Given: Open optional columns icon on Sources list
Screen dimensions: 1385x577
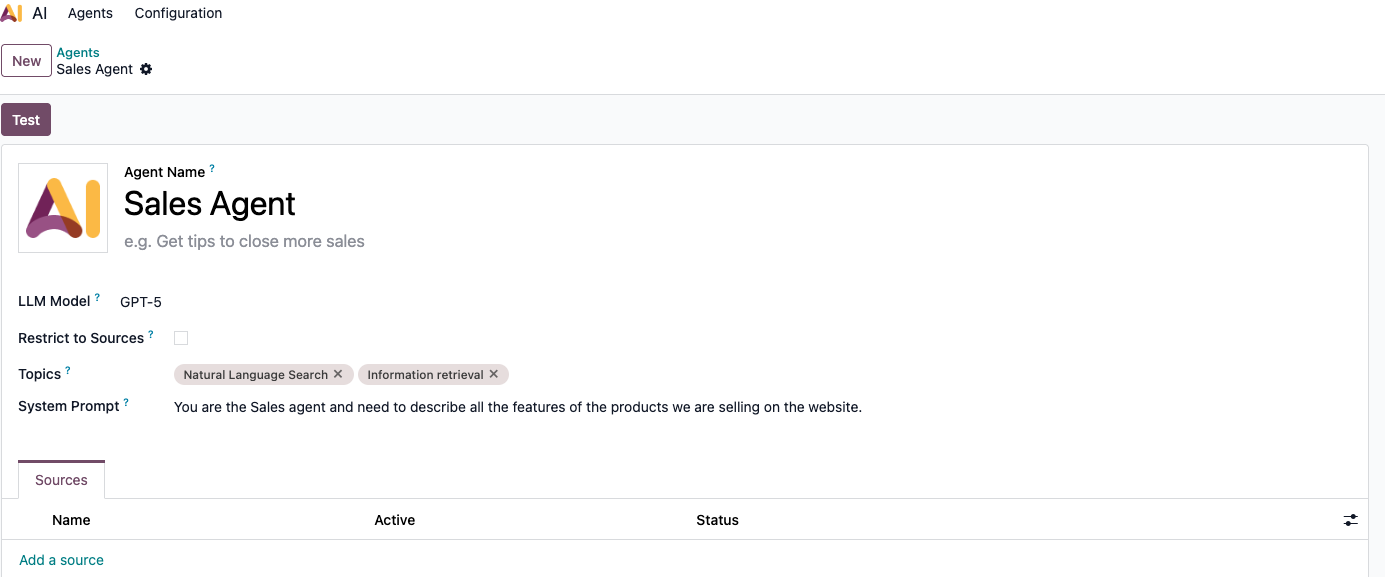Looking at the screenshot, I should tap(1350, 520).
